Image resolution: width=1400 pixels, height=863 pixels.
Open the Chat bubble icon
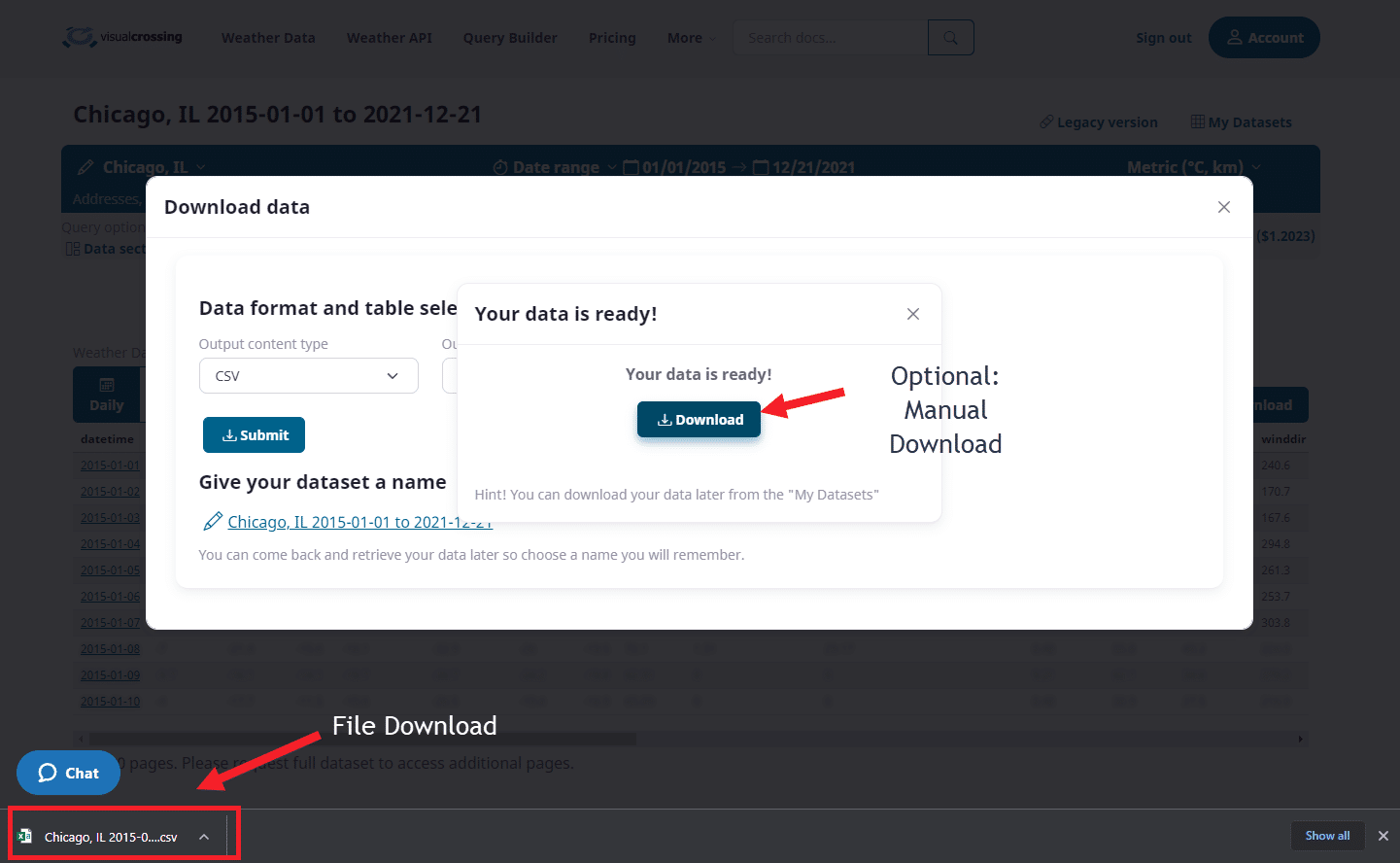click(46, 773)
